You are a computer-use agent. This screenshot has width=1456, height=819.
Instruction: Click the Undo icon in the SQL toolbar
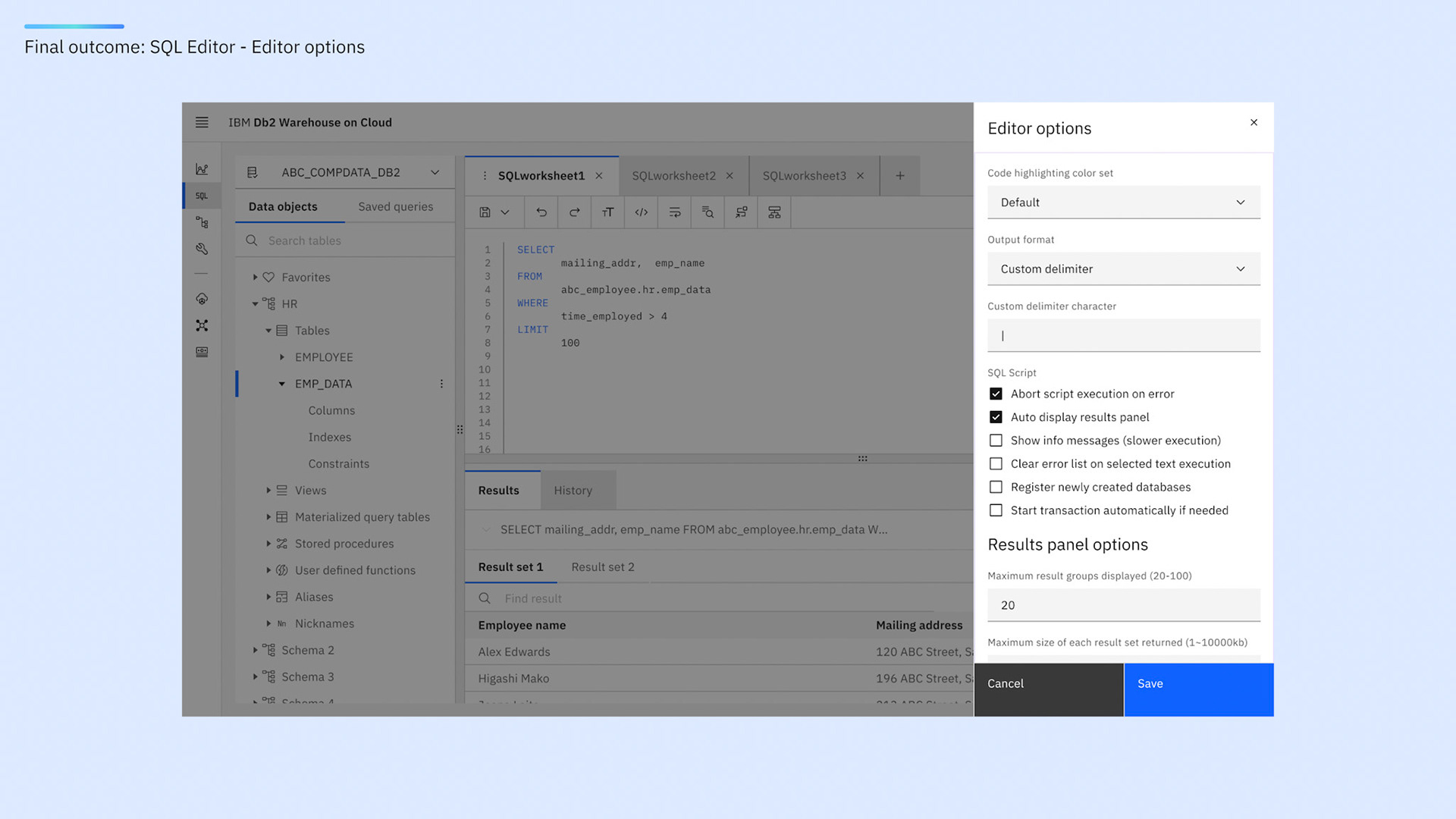pyautogui.click(x=541, y=212)
